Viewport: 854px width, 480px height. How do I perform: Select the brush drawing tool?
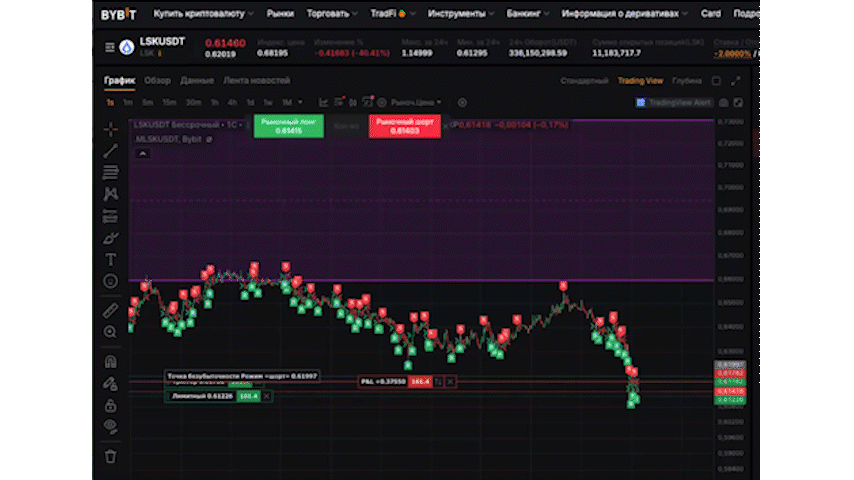click(111, 238)
